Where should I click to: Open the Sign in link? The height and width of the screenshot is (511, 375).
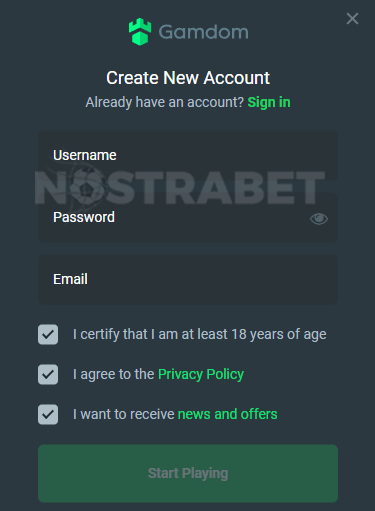[269, 102]
